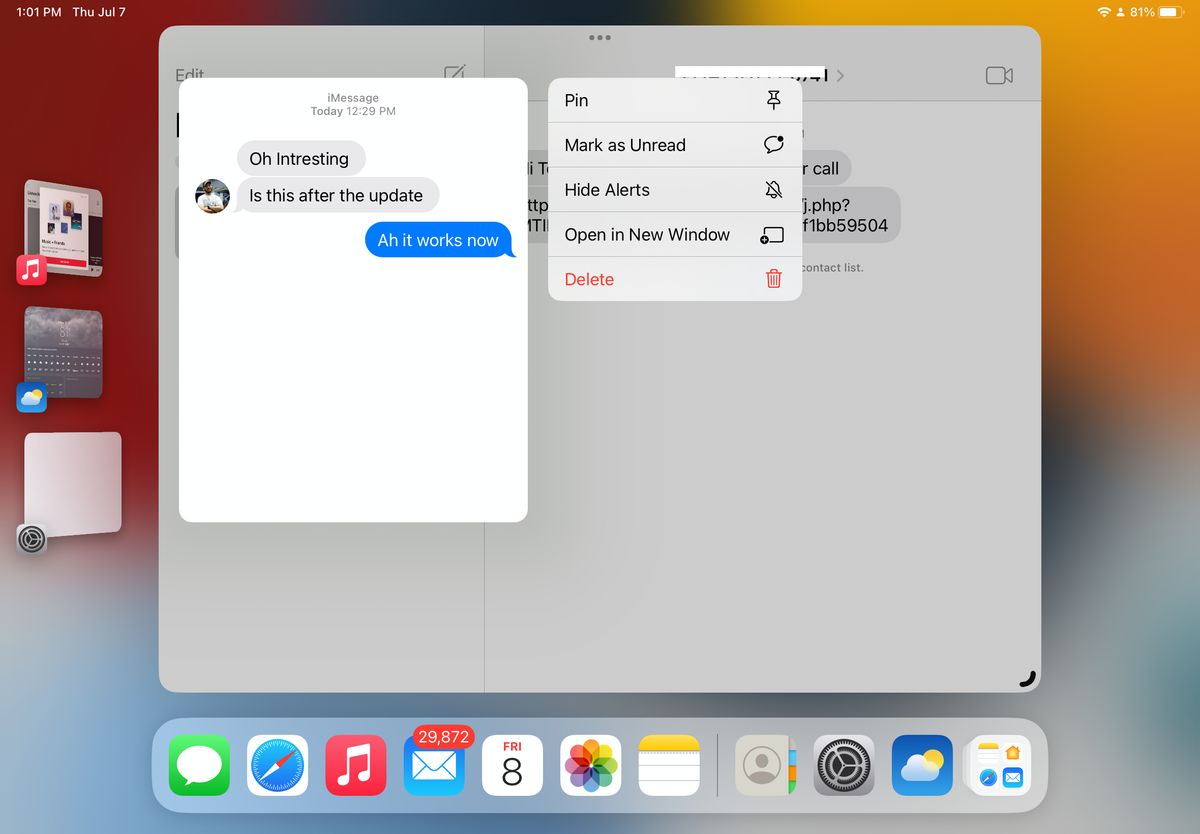Viewport: 1200px width, 834px height.
Task: Open Settings from the dock
Action: pyautogui.click(x=843, y=764)
